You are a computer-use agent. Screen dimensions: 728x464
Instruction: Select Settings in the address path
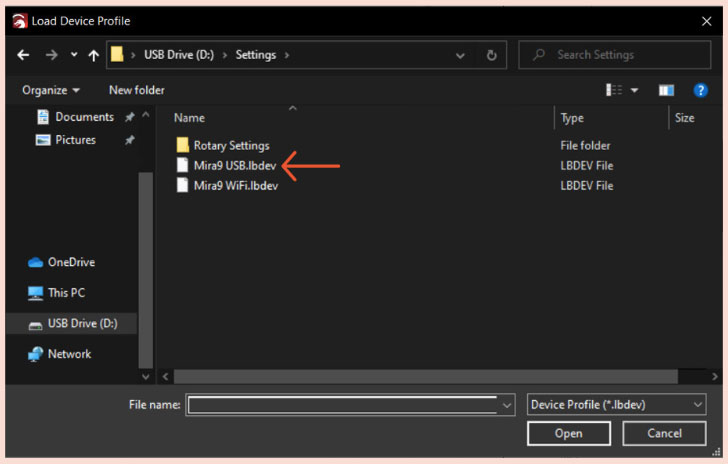(x=255, y=55)
